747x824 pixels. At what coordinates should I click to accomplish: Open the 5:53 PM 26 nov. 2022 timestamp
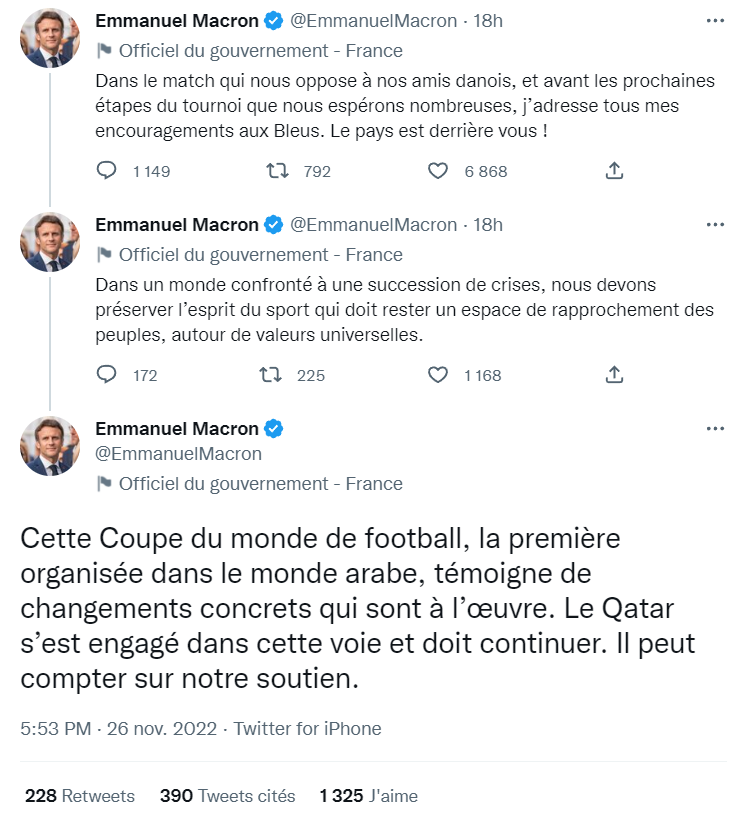(118, 729)
